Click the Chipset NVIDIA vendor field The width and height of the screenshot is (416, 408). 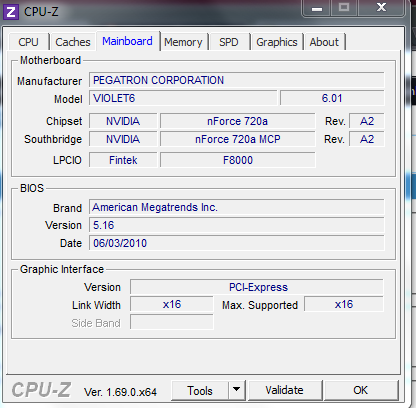tap(123, 121)
